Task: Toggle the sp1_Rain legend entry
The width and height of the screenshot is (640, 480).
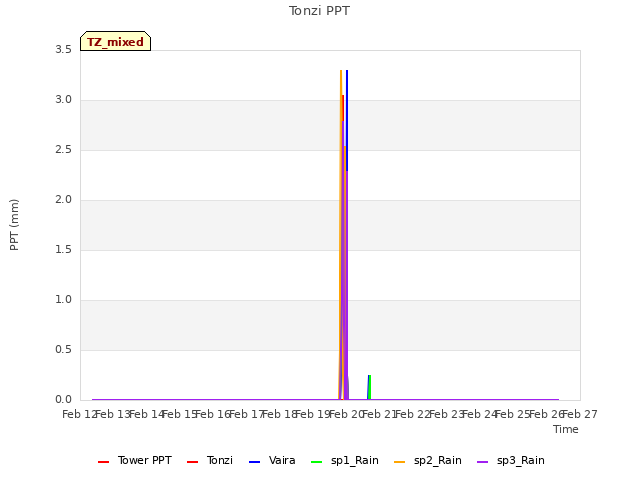Action: click(x=344, y=460)
